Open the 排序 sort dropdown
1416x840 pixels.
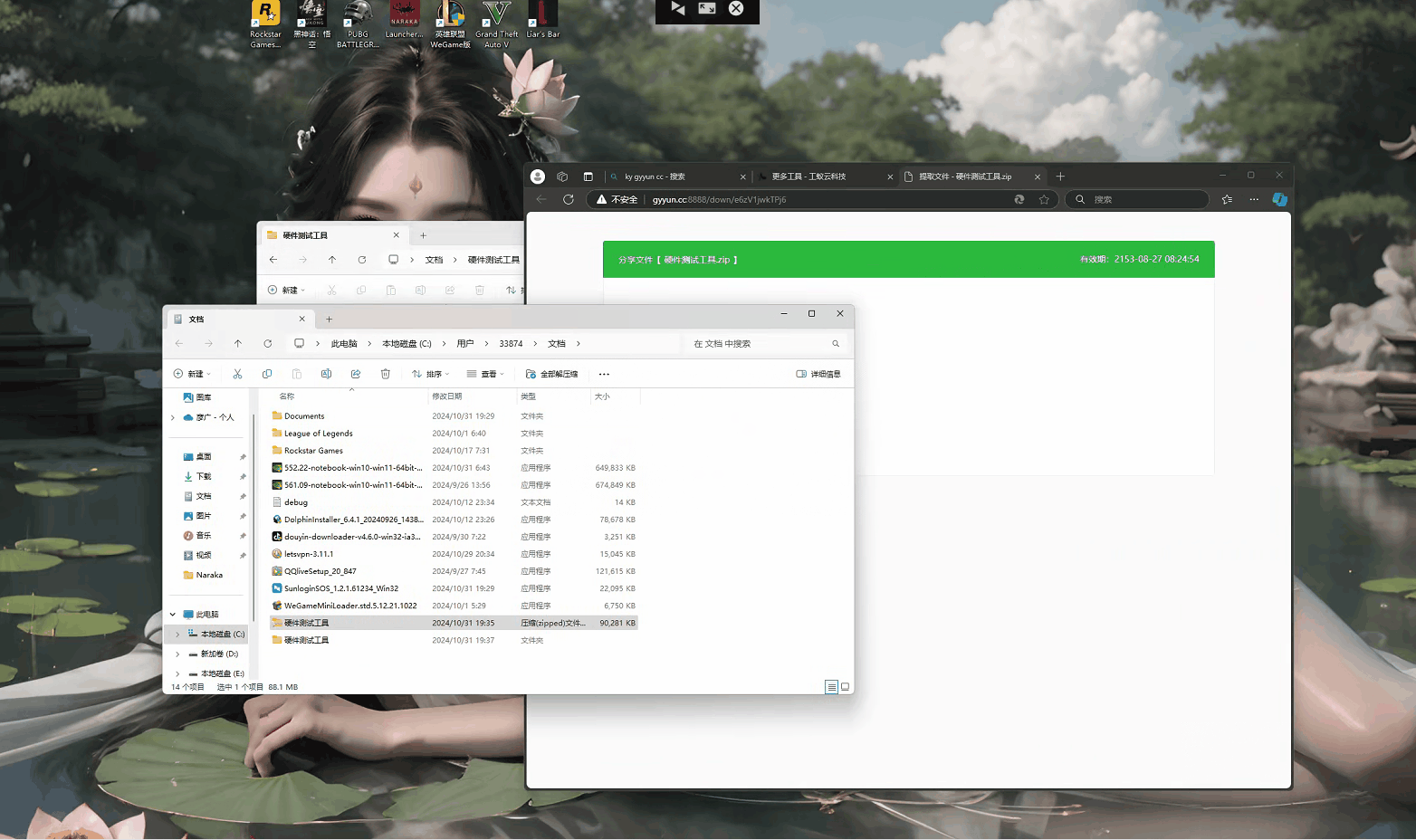click(431, 374)
